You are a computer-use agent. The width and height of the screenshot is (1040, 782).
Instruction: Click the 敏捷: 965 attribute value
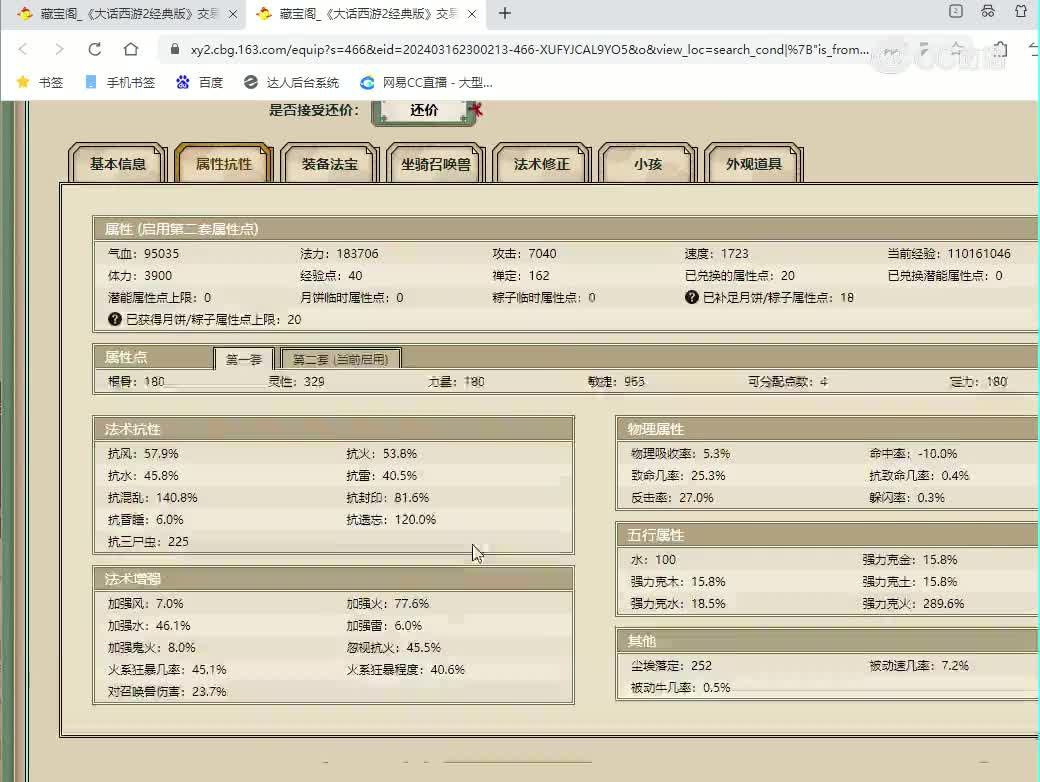point(616,381)
